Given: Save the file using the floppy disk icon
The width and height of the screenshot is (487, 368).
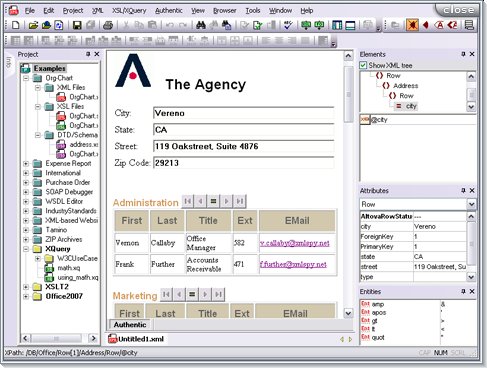Looking at the screenshot, I should [x=77, y=25].
